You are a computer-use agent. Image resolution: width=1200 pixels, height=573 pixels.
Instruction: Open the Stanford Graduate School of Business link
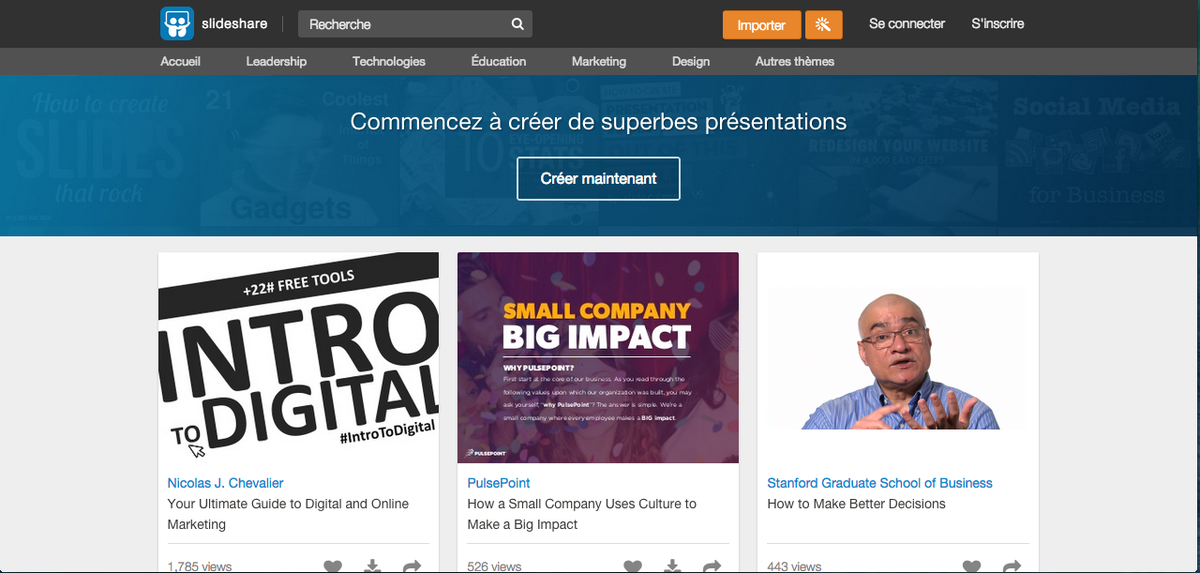click(x=880, y=483)
